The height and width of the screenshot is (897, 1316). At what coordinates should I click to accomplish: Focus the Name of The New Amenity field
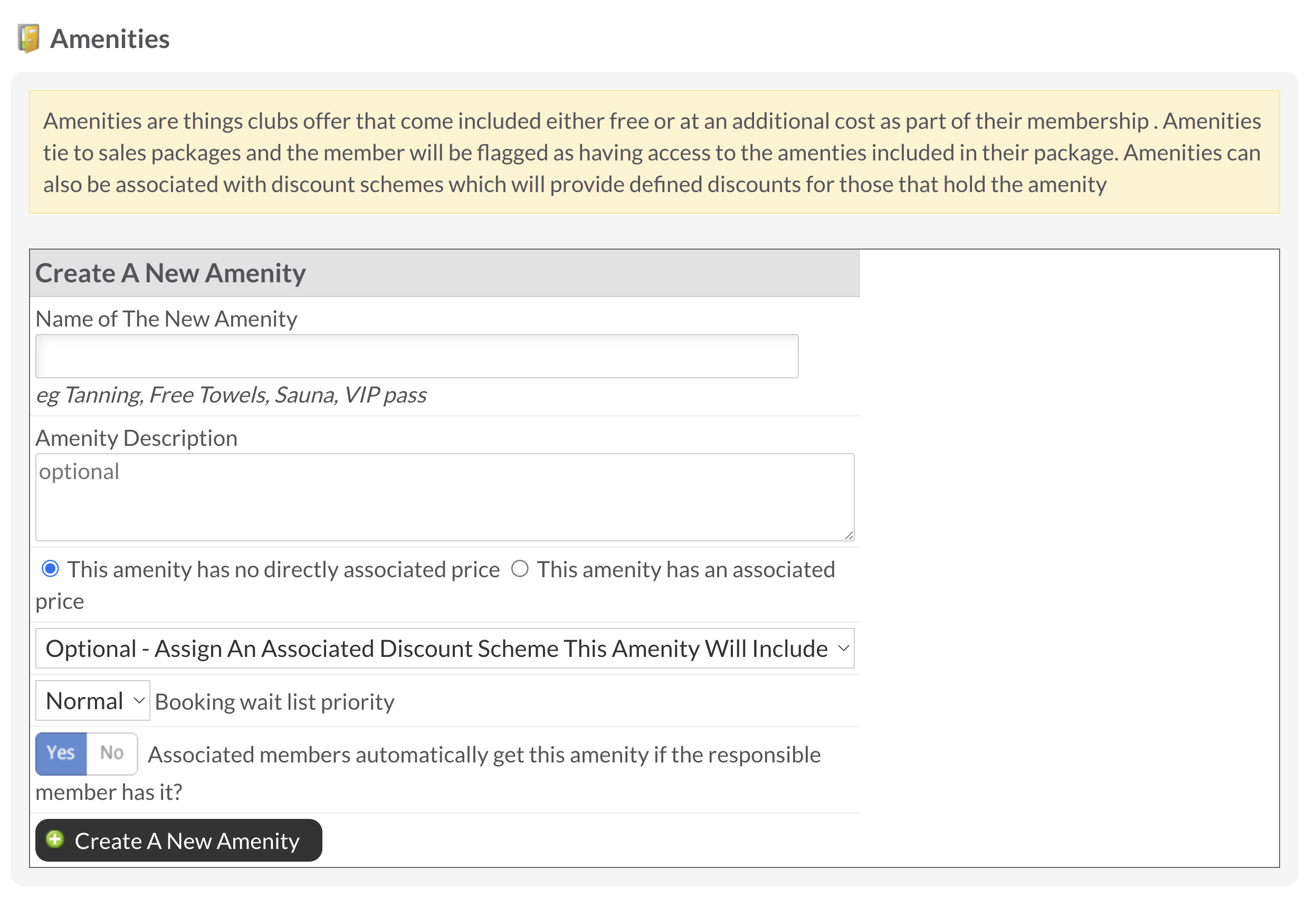tap(417, 356)
